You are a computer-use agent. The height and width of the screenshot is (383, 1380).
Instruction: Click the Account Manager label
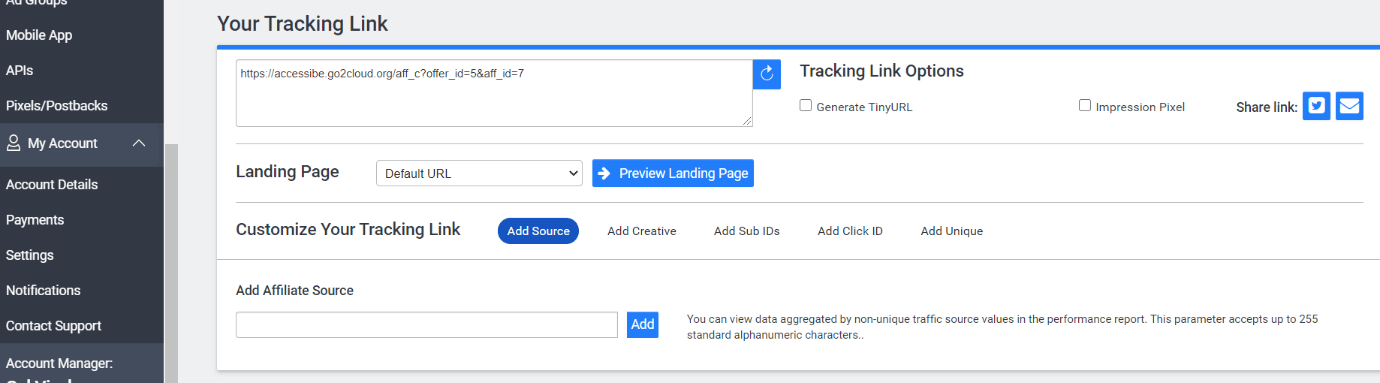click(x=59, y=363)
